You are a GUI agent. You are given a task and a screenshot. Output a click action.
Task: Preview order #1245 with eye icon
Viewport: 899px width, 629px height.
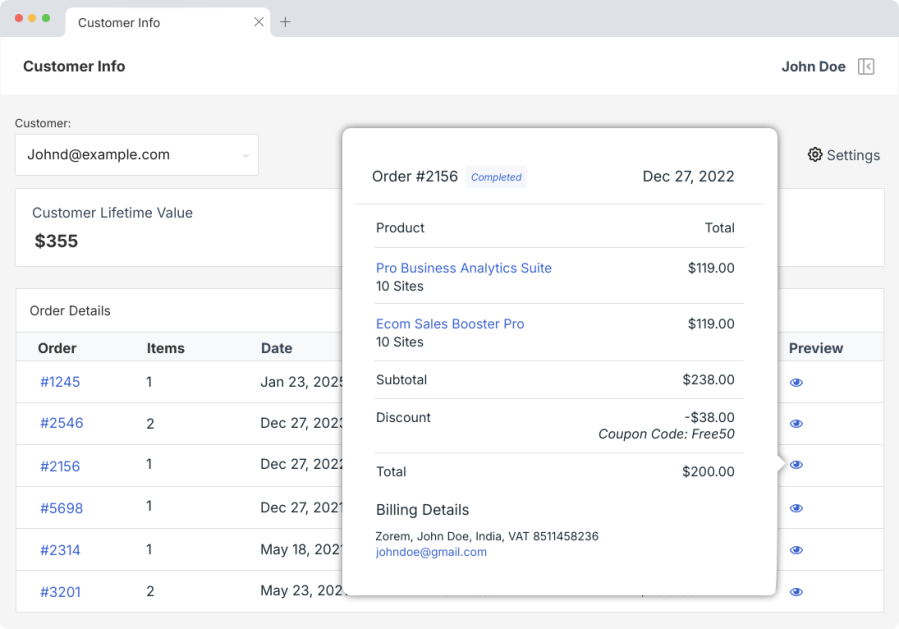tap(796, 382)
